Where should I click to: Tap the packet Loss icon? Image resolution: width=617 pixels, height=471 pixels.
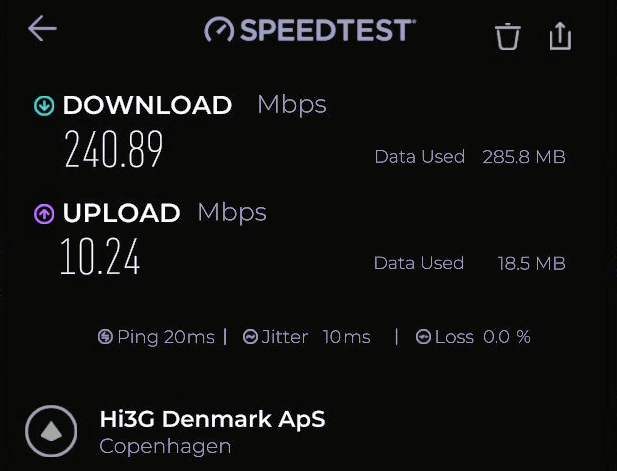pos(423,337)
